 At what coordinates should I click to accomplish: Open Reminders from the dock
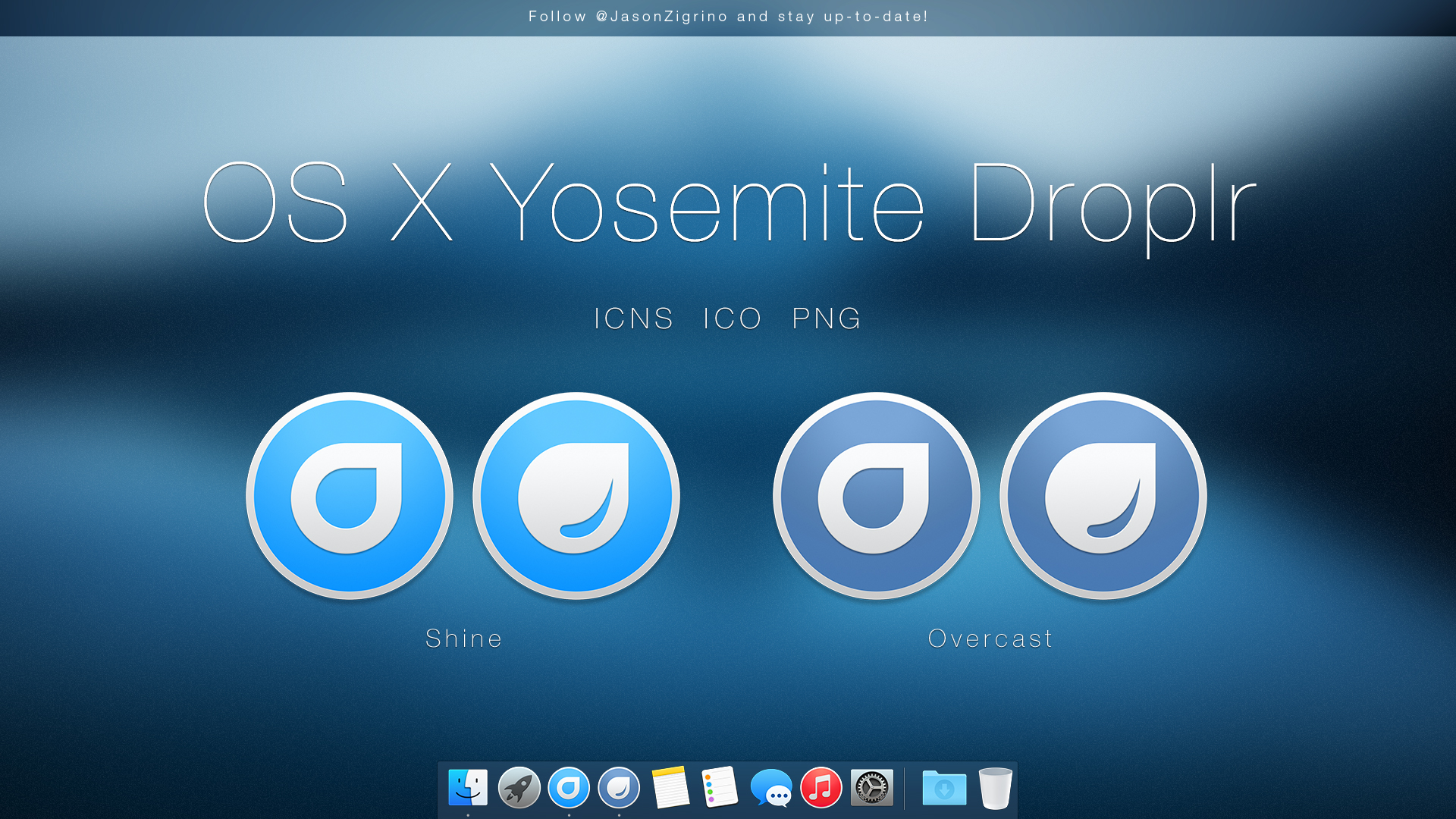coord(720,787)
